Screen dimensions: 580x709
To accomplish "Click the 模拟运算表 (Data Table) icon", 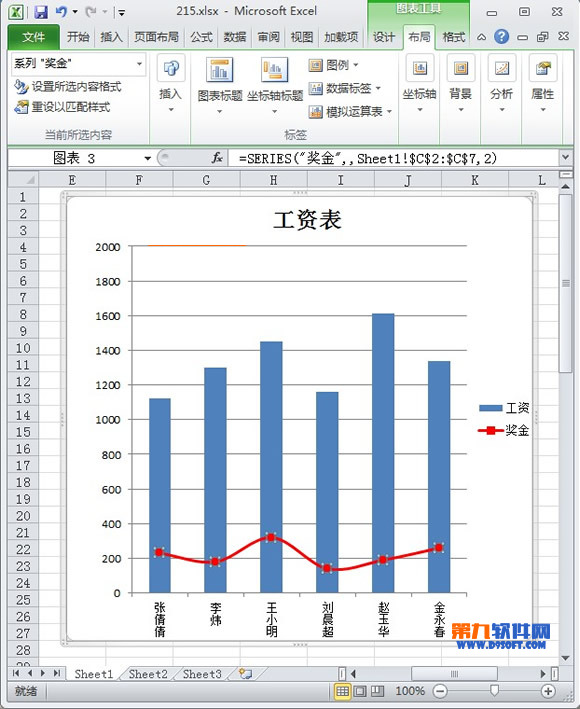I will [316, 111].
